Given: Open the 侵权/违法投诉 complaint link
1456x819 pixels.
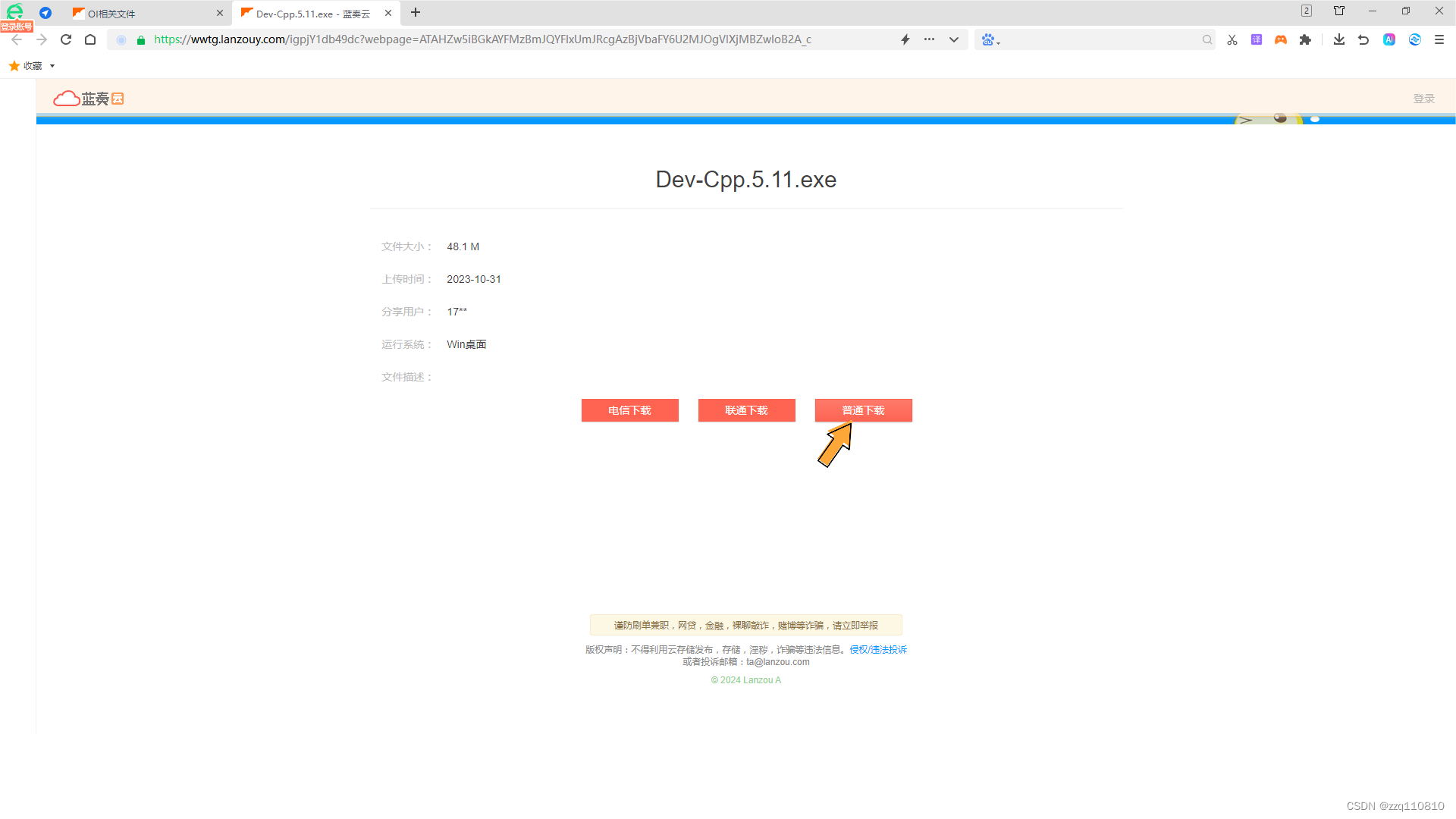Looking at the screenshot, I should (x=878, y=650).
